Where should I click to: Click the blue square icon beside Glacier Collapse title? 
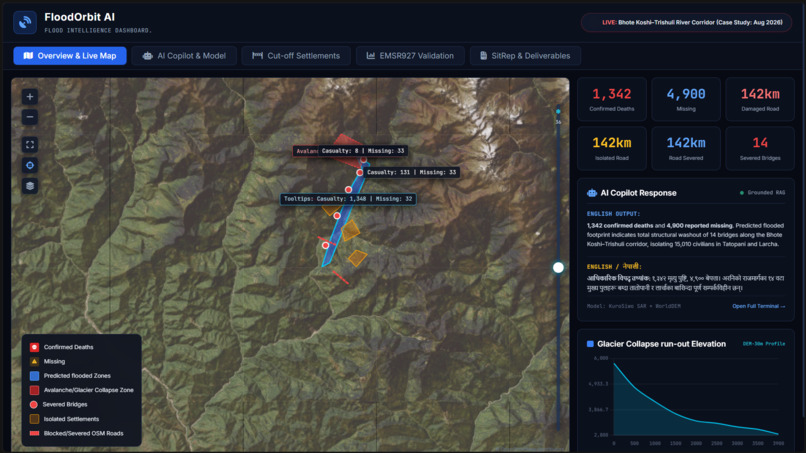coord(590,344)
